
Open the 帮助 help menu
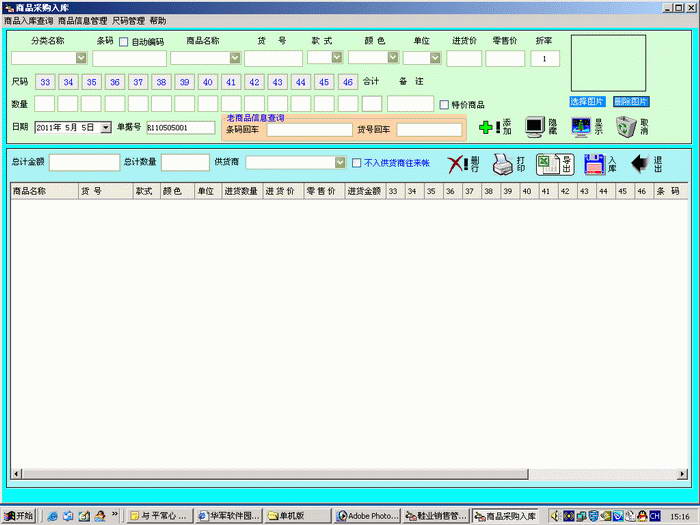(158, 21)
